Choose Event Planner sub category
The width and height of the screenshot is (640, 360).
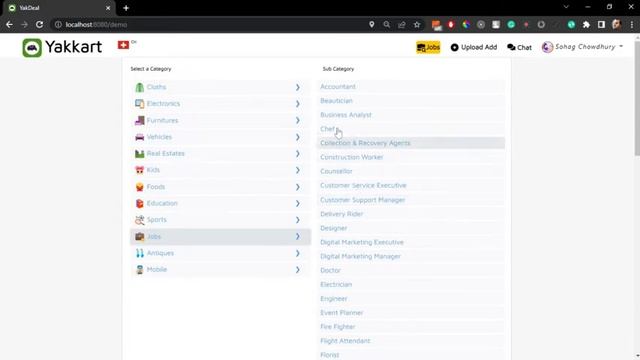point(411,313)
